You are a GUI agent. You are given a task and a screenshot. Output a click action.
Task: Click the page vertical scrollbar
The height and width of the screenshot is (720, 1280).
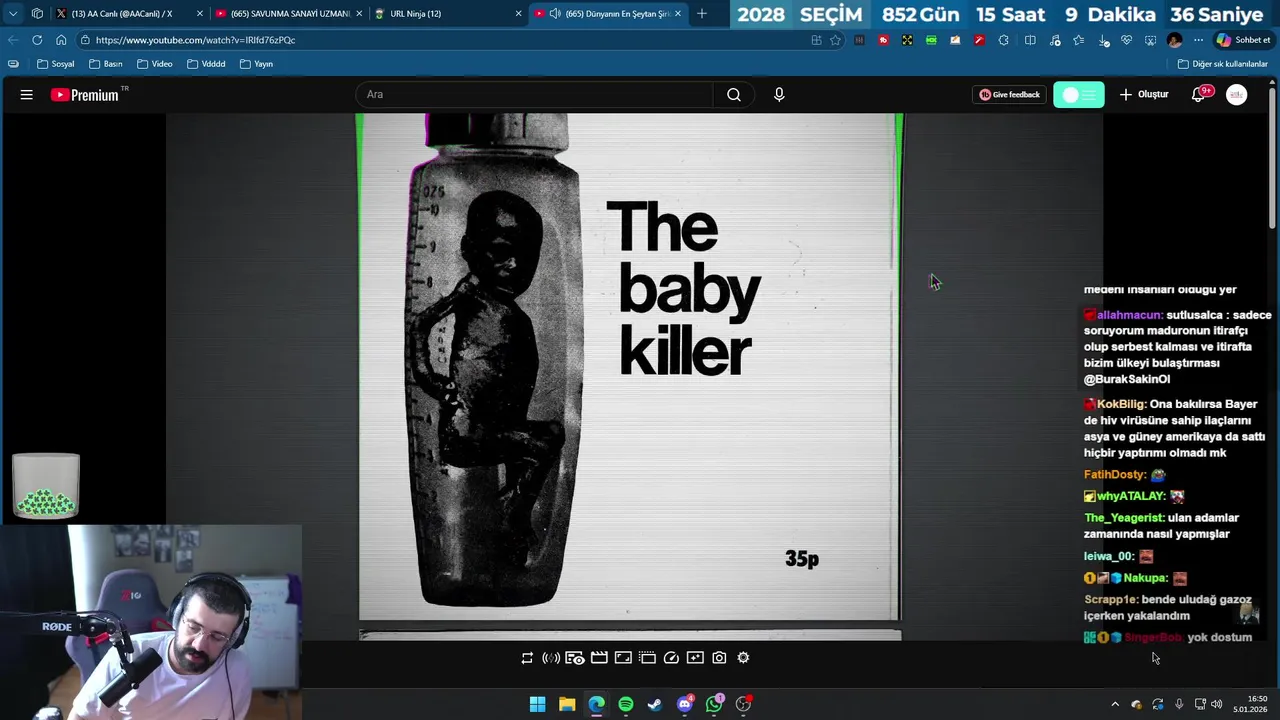[1273, 160]
